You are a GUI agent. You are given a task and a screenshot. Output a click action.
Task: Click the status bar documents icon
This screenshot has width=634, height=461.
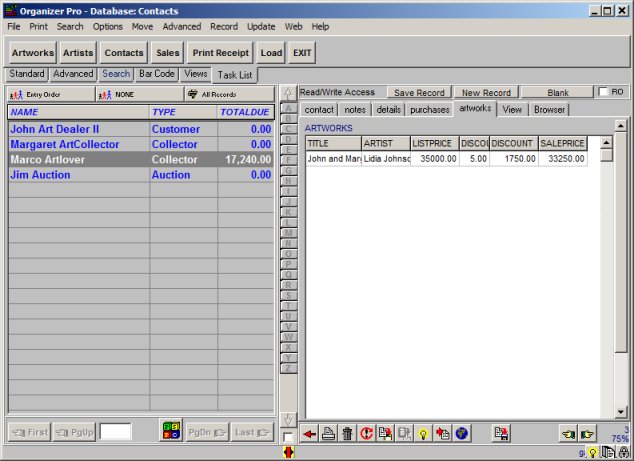(x=607, y=452)
